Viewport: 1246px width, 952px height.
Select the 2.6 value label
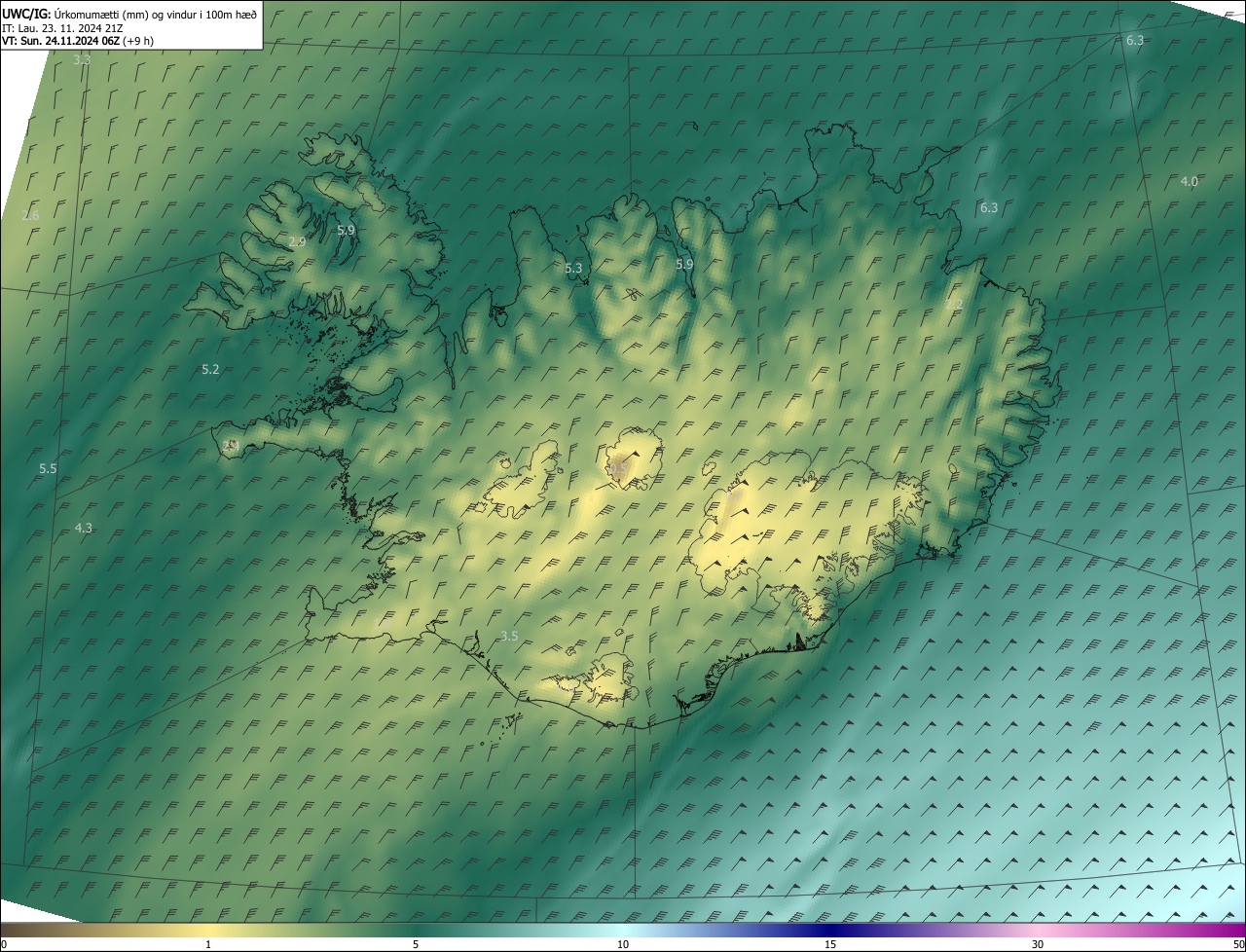pos(30,215)
